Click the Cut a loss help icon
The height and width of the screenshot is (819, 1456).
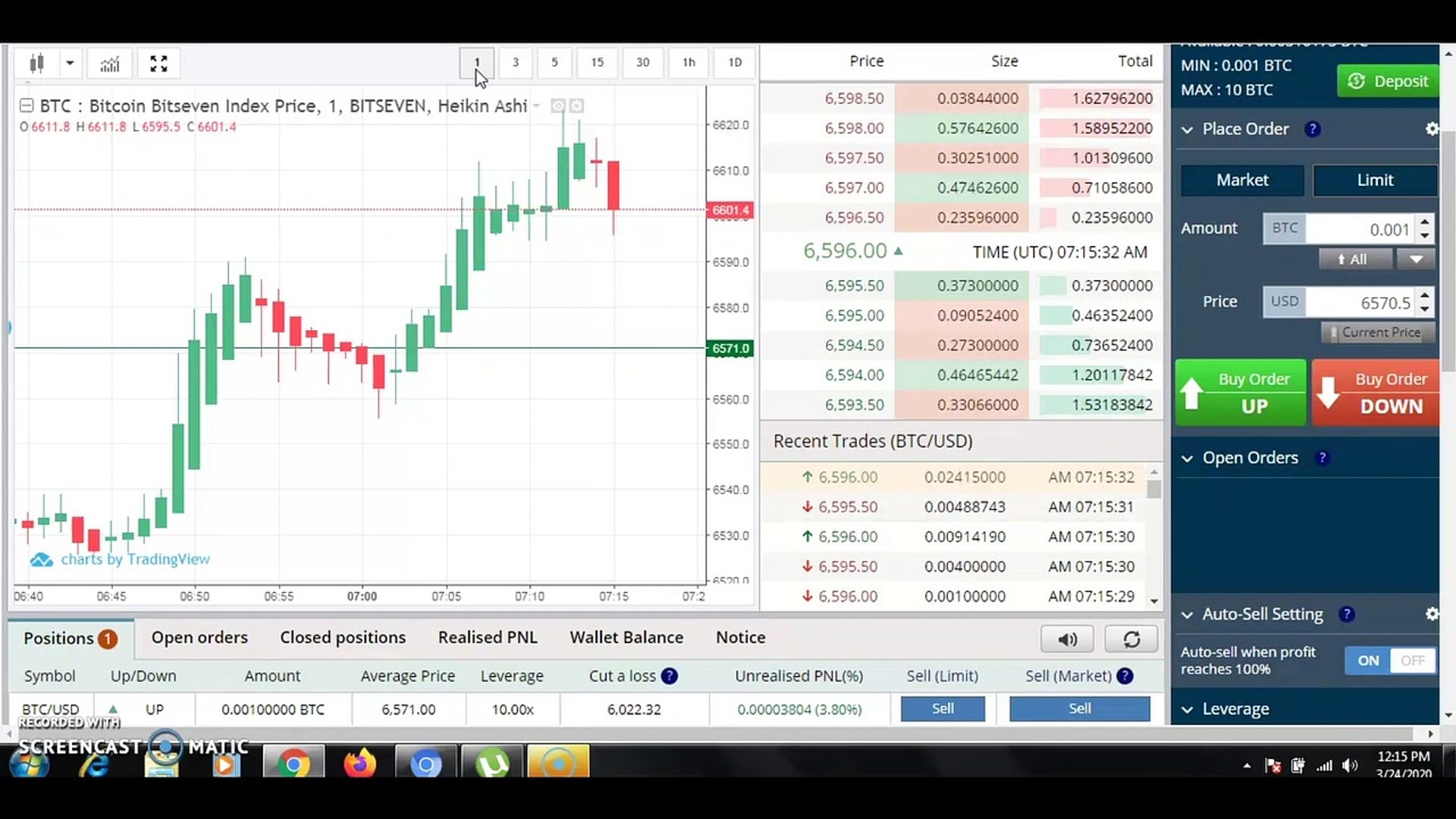point(669,676)
